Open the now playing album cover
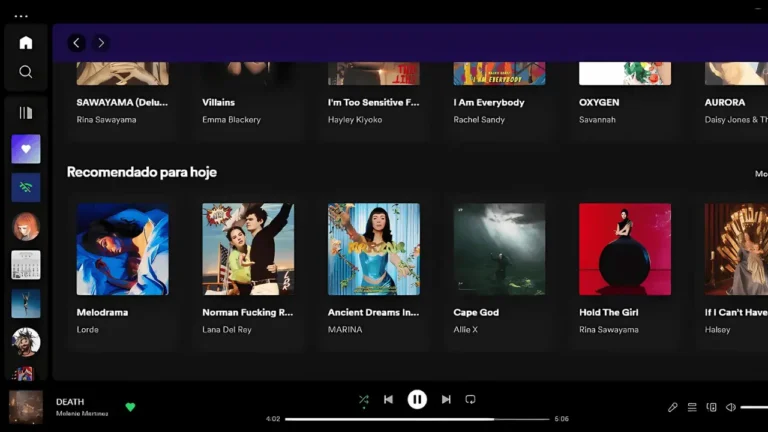768x432 pixels. click(x=26, y=407)
